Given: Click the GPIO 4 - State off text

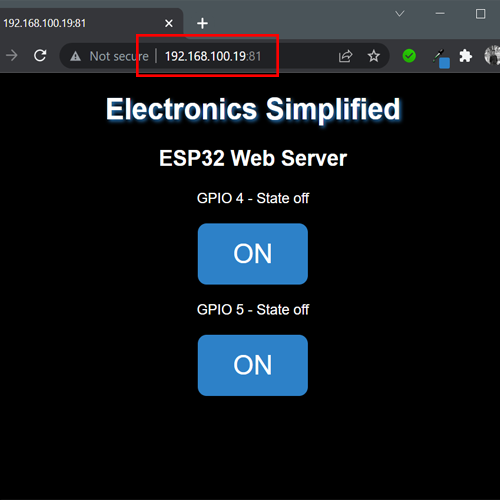Looking at the screenshot, I should [x=253, y=198].
